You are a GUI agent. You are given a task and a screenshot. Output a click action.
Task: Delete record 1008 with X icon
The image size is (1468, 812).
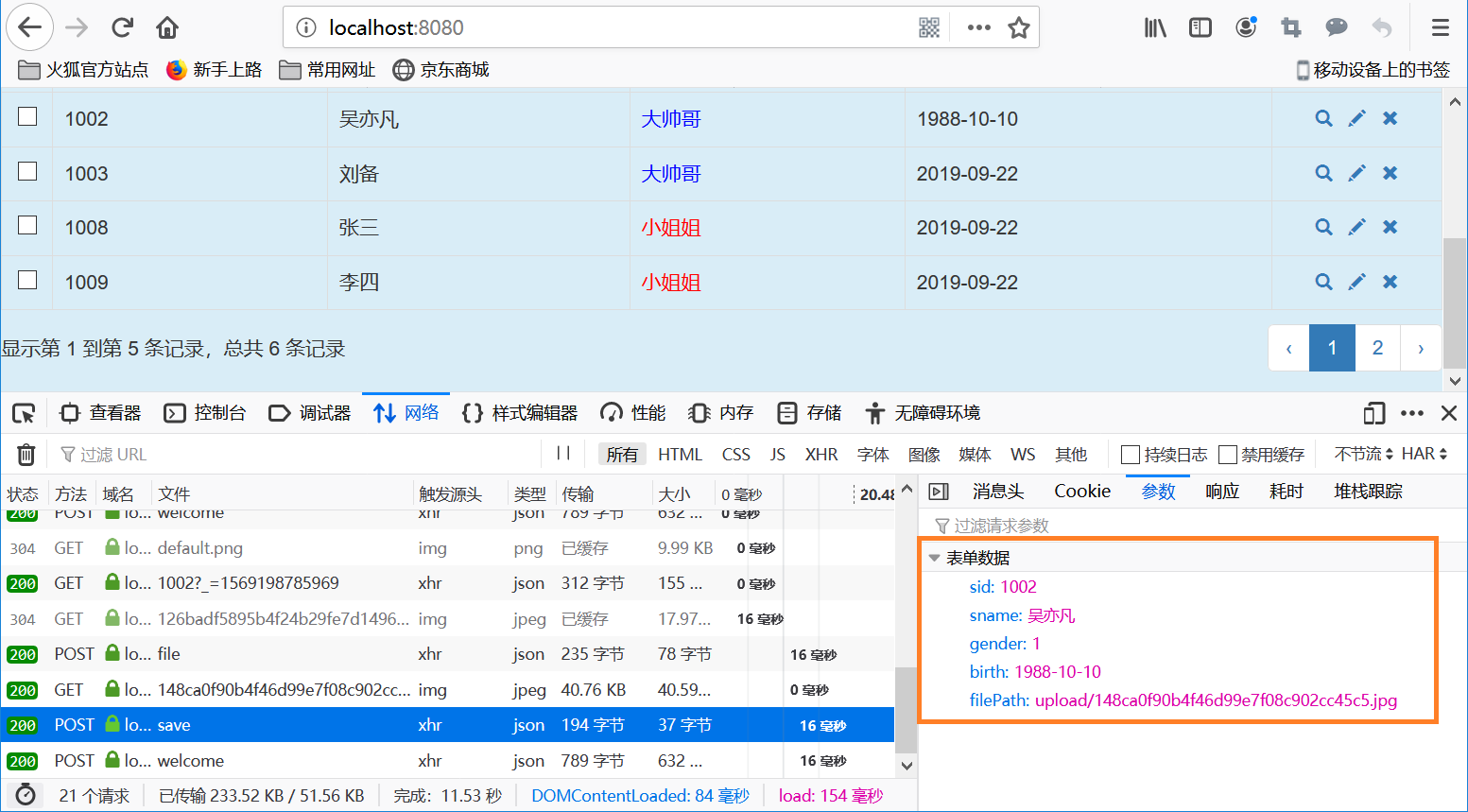[1390, 227]
